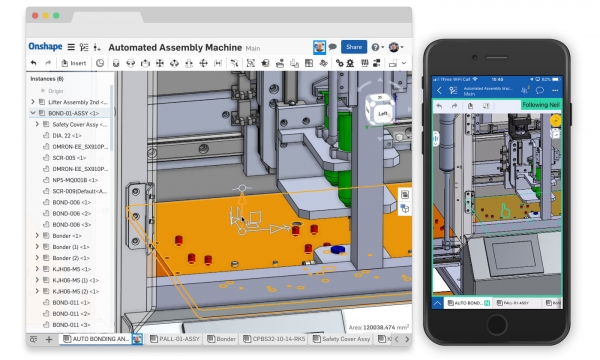
Task: Select the BOND-006 <1> part in the instances list
Action: coord(71,202)
